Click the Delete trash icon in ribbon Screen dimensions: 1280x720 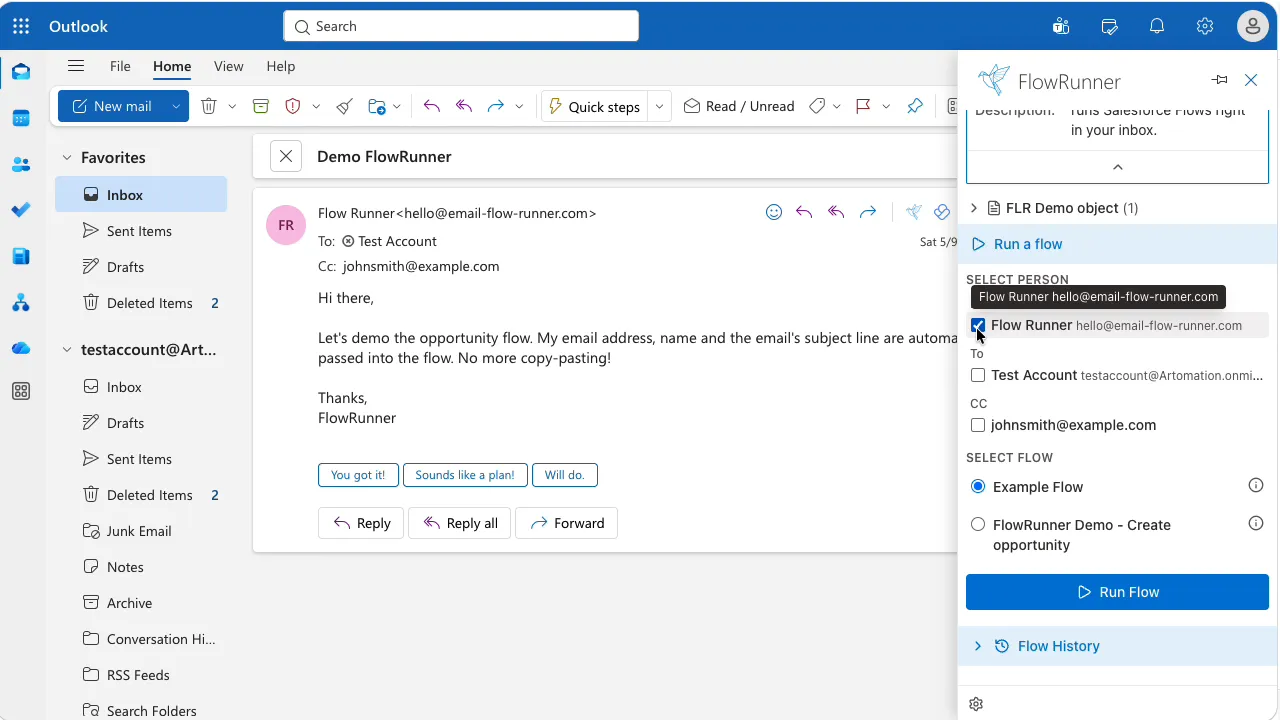pos(208,106)
